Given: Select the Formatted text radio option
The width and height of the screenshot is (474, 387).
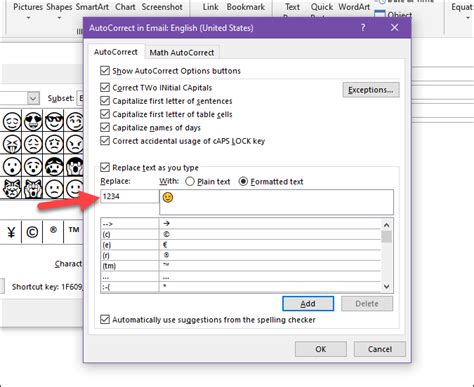Looking at the screenshot, I should coord(243,182).
